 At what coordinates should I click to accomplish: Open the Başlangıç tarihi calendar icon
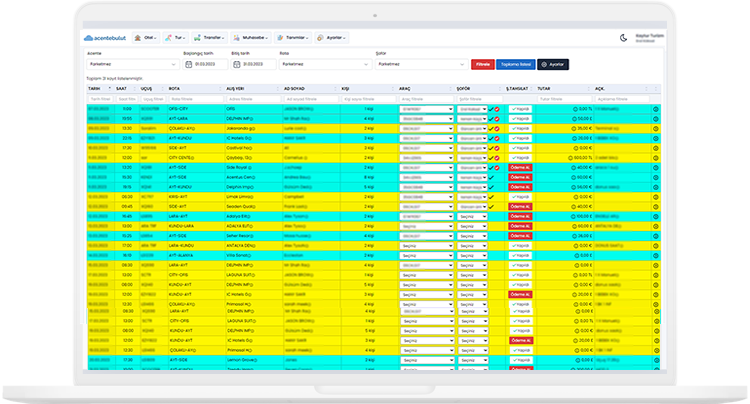click(188, 64)
